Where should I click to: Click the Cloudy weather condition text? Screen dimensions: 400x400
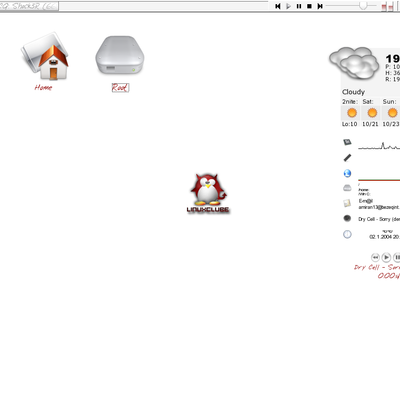[353, 92]
